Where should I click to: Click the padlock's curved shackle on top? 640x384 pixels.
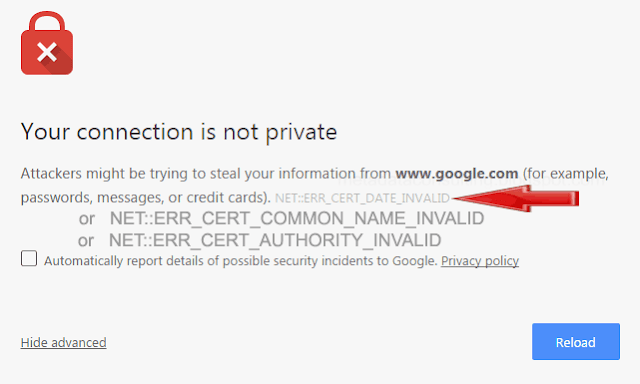click(47, 22)
